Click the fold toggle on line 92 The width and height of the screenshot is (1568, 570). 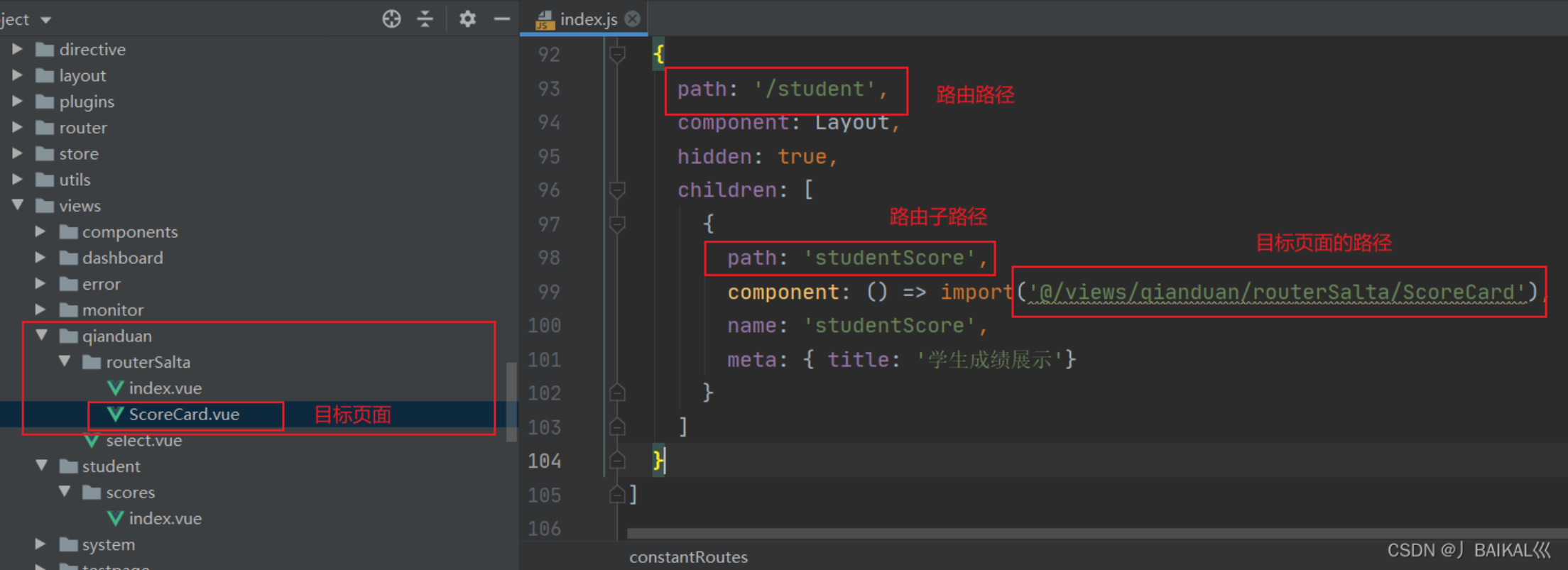pyautogui.click(x=617, y=54)
